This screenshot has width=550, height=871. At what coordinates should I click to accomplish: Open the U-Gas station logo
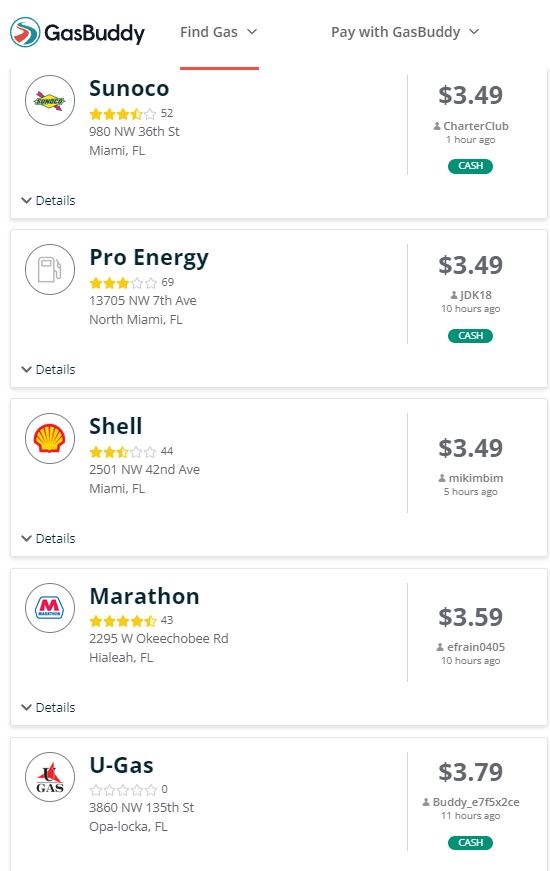tap(50, 777)
